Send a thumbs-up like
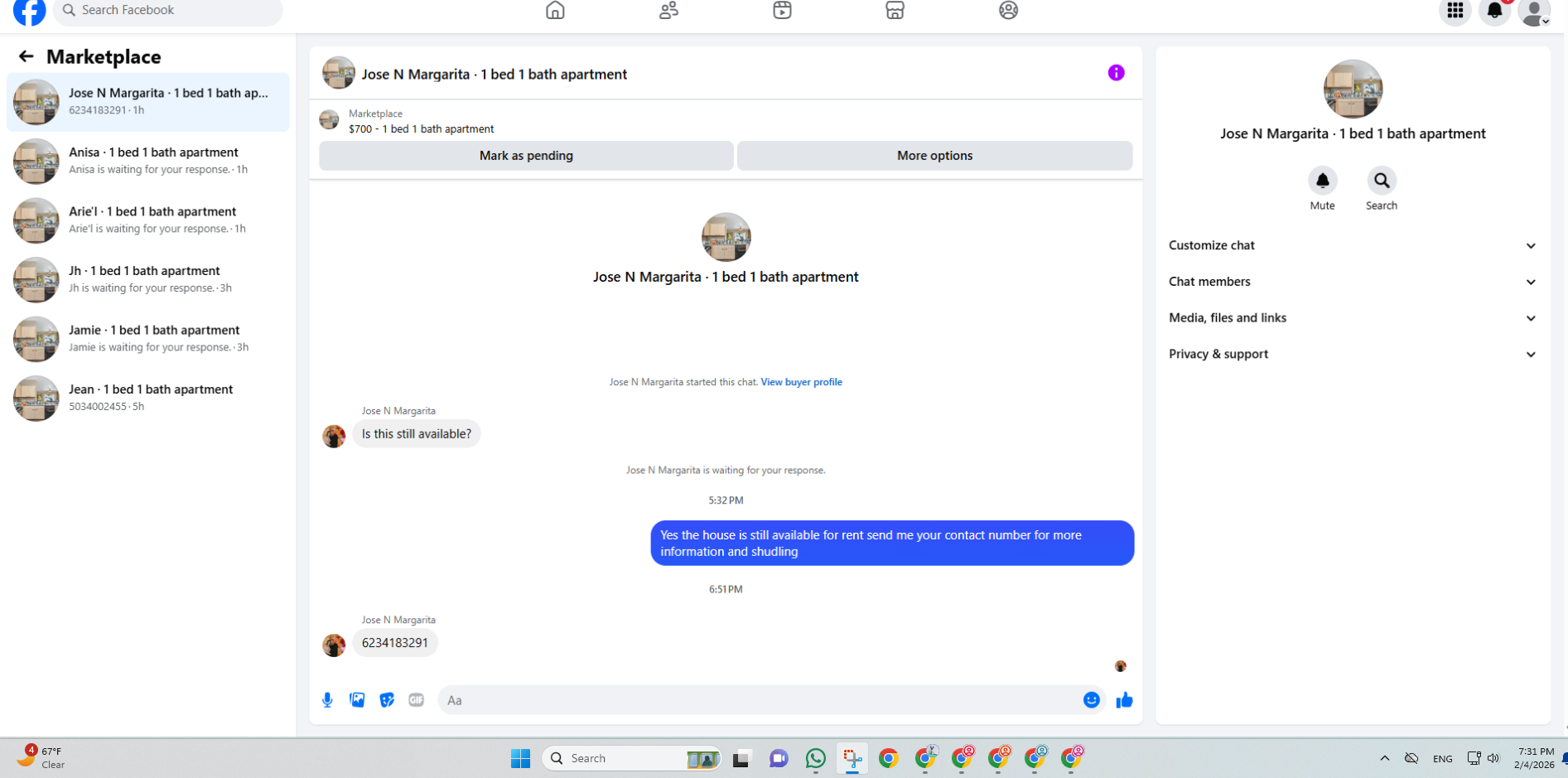The width and height of the screenshot is (1568, 778). (x=1124, y=700)
